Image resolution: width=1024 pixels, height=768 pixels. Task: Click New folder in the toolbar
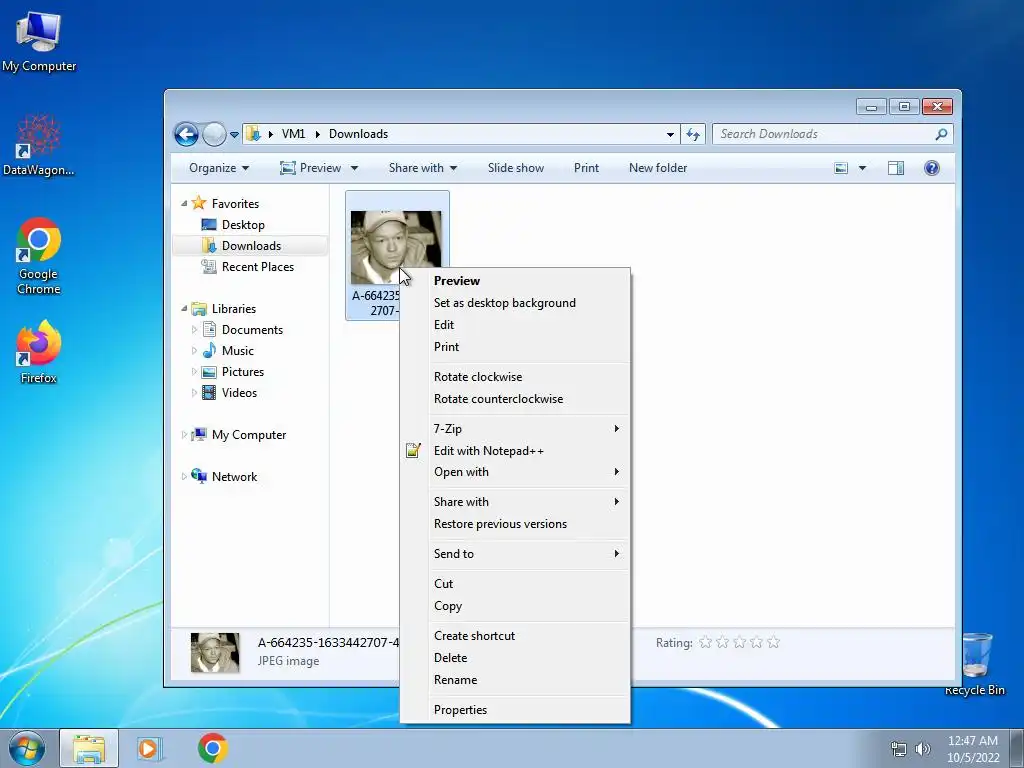click(x=658, y=168)
